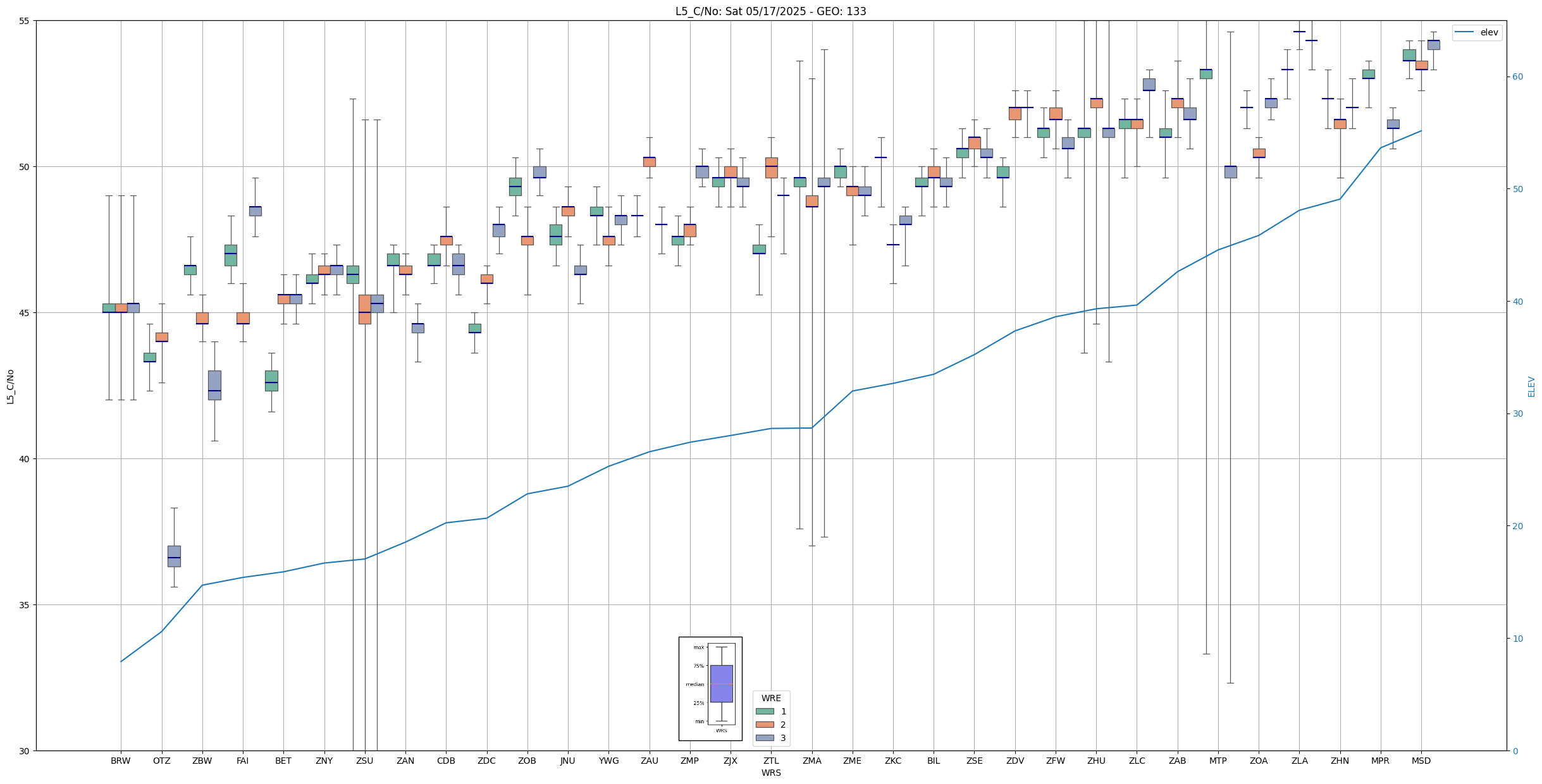Image resolution: width=1542 pixels, height=784 pixels.
Task: Click the MTP station tick label
Action: coord(1218,761)
